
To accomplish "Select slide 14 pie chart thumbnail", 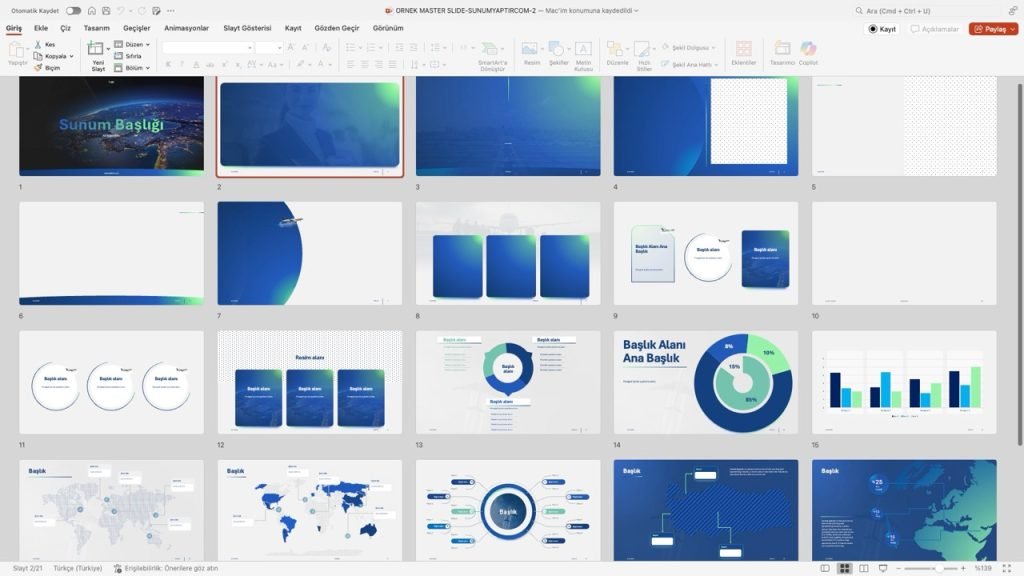I will pos(705,381).
